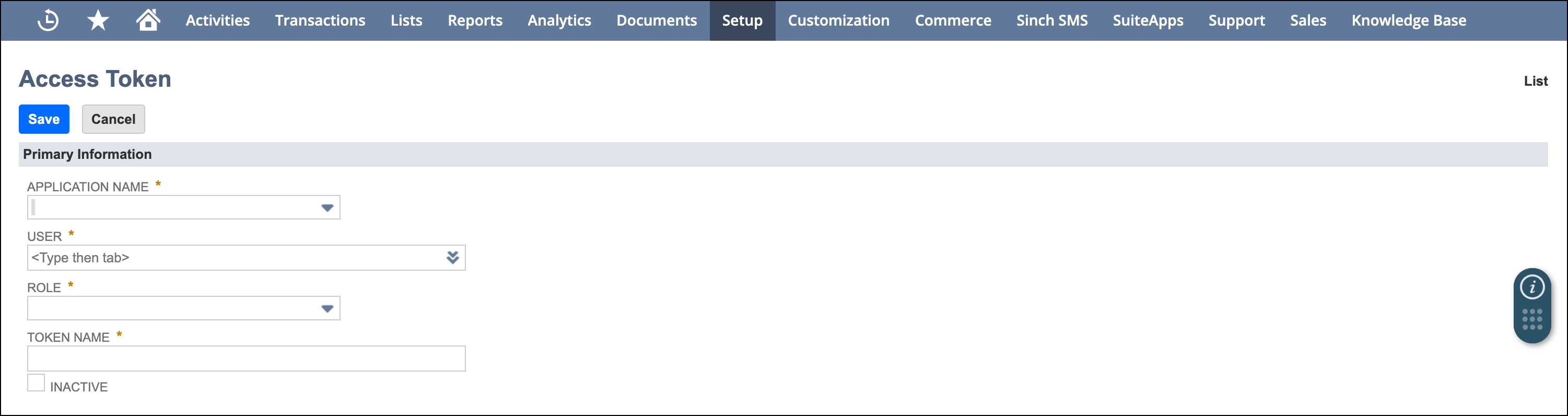This screenshot has height=416, width=1568.
Task: Toggle the Inactive checkbox
Action: coord(36,383)
